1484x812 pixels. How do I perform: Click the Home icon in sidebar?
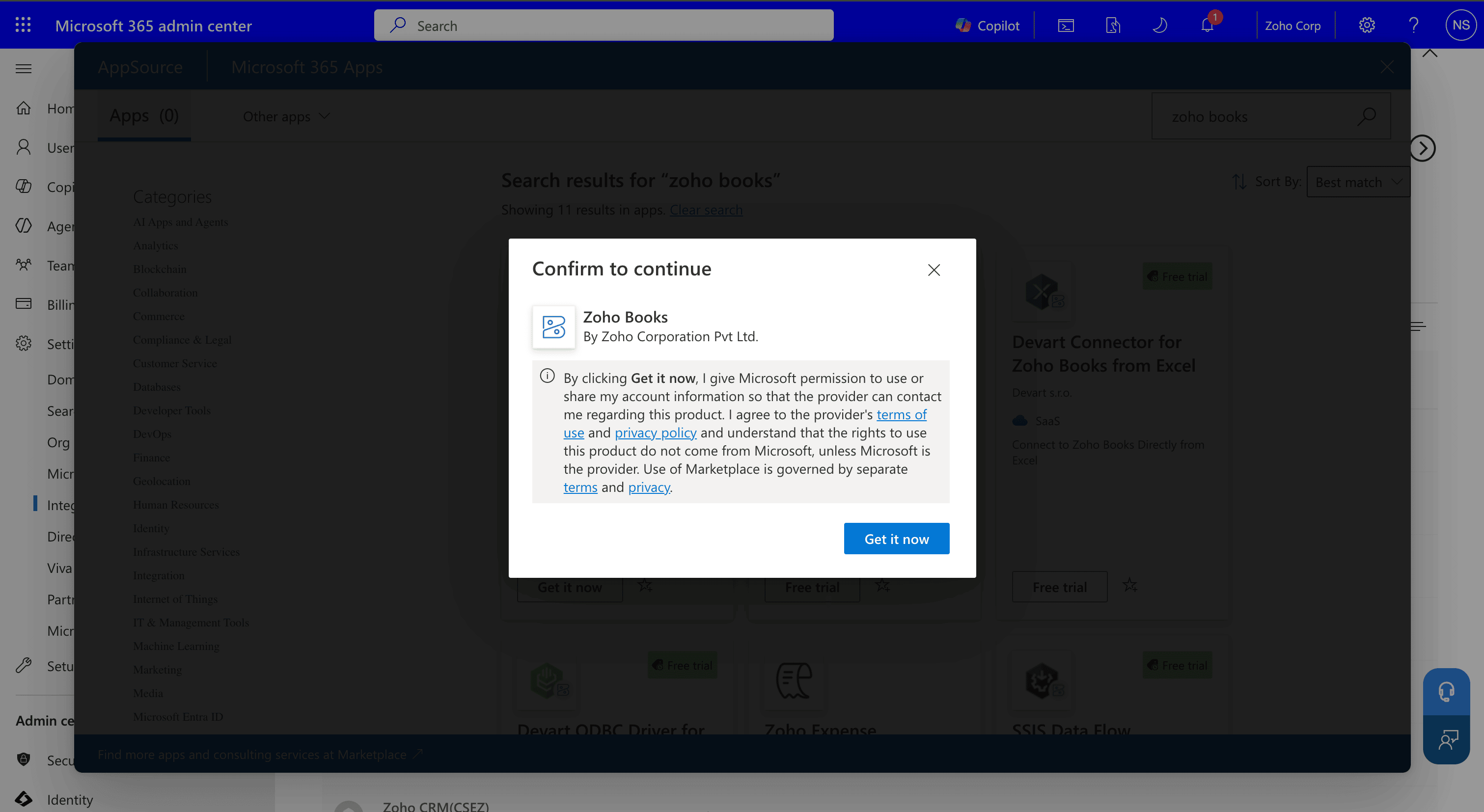pos(24,108)
